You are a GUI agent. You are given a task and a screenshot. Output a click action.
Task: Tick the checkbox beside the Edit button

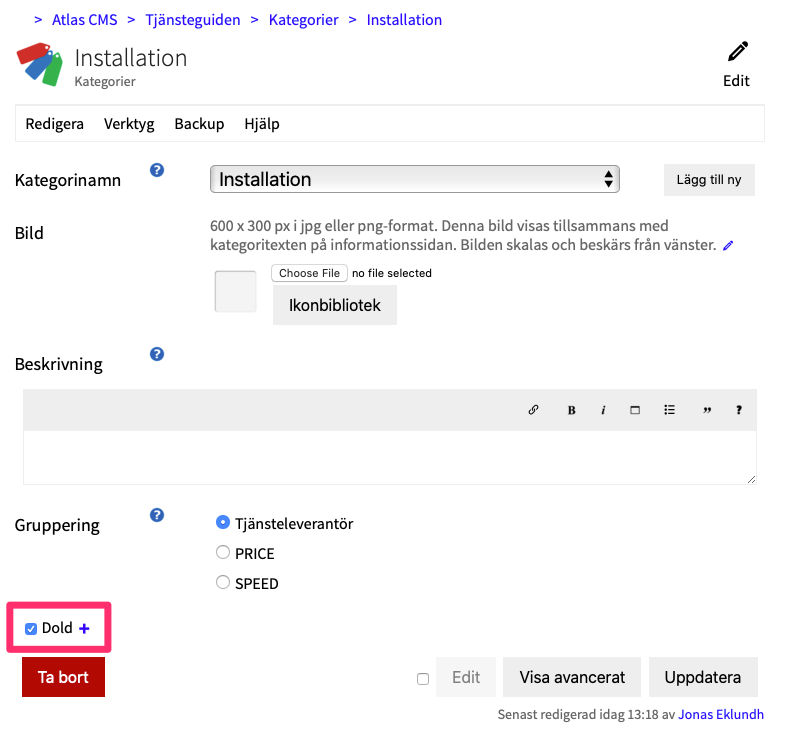tap(423, 679)
